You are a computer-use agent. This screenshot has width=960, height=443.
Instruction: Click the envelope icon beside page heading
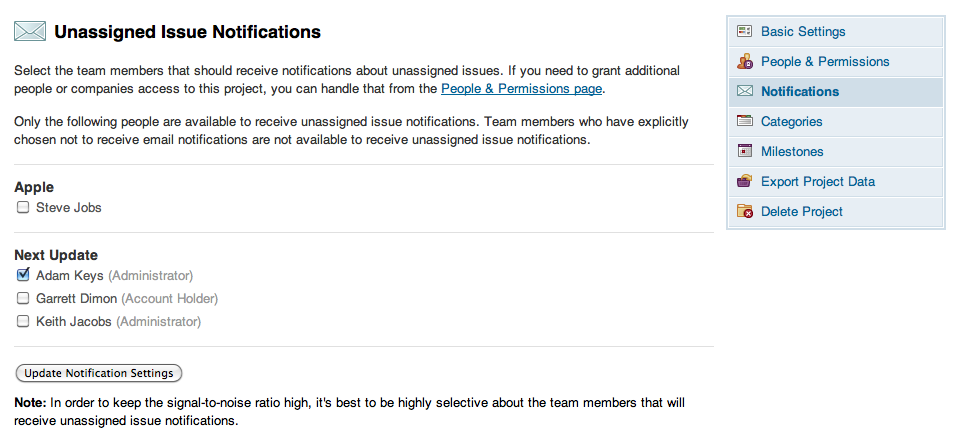click(30, 31)
